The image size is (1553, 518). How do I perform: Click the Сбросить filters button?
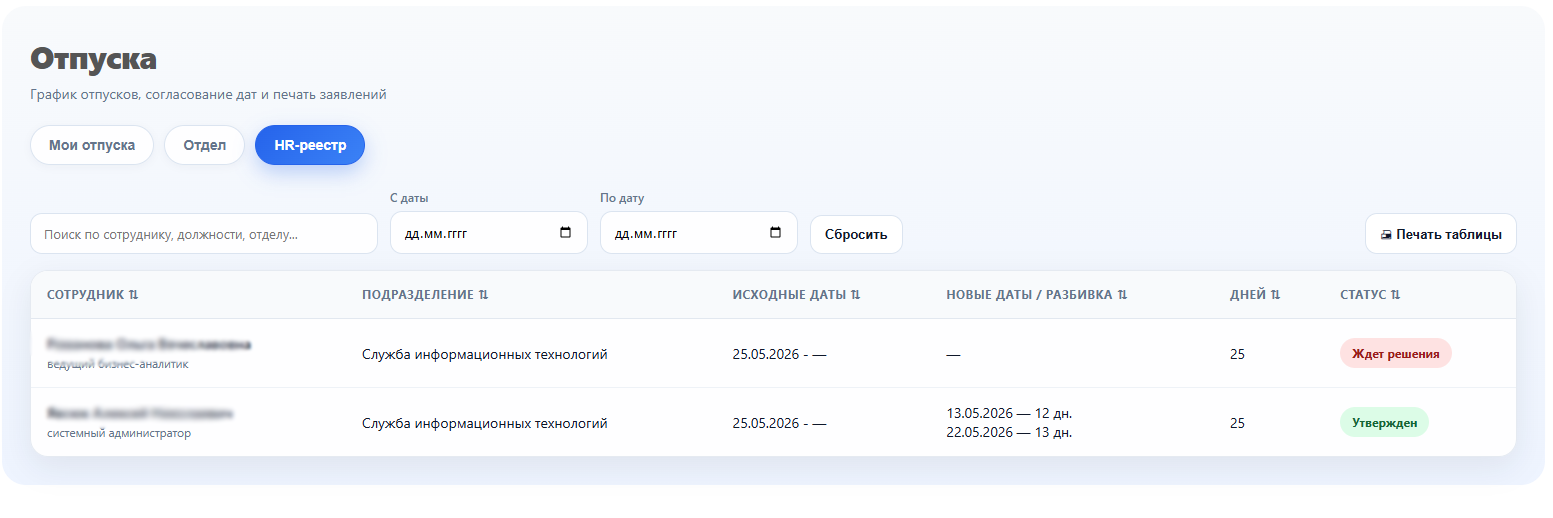point(856,234)
